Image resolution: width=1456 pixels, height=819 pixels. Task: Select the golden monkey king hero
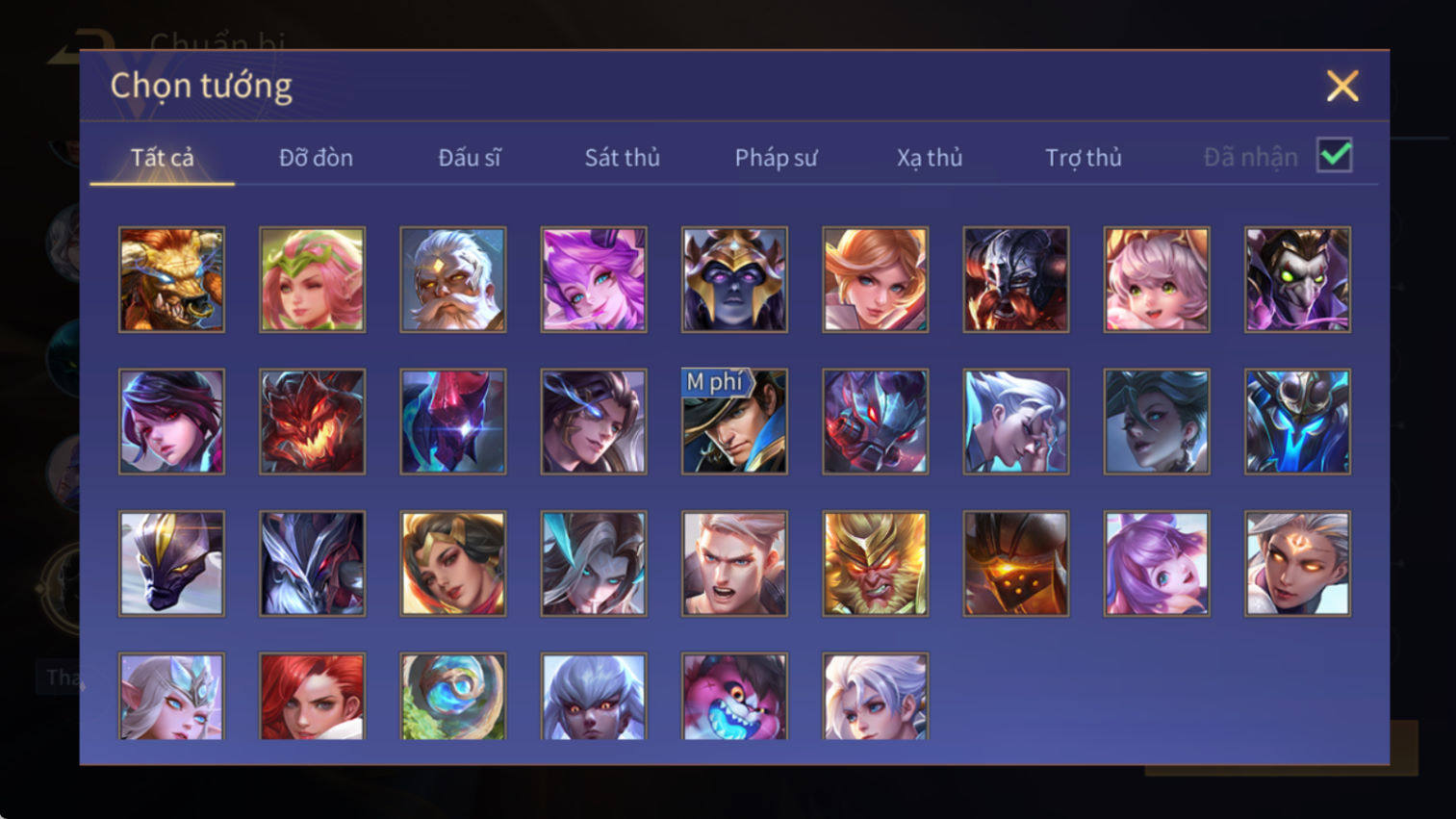pos(875,563)
